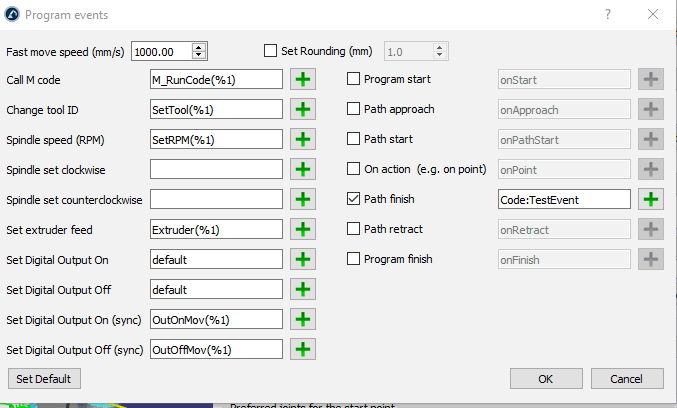This screenshot has width=677, height=408.
Task: Click green plus for Spindle set clockwise
Action: click(303, 169)
